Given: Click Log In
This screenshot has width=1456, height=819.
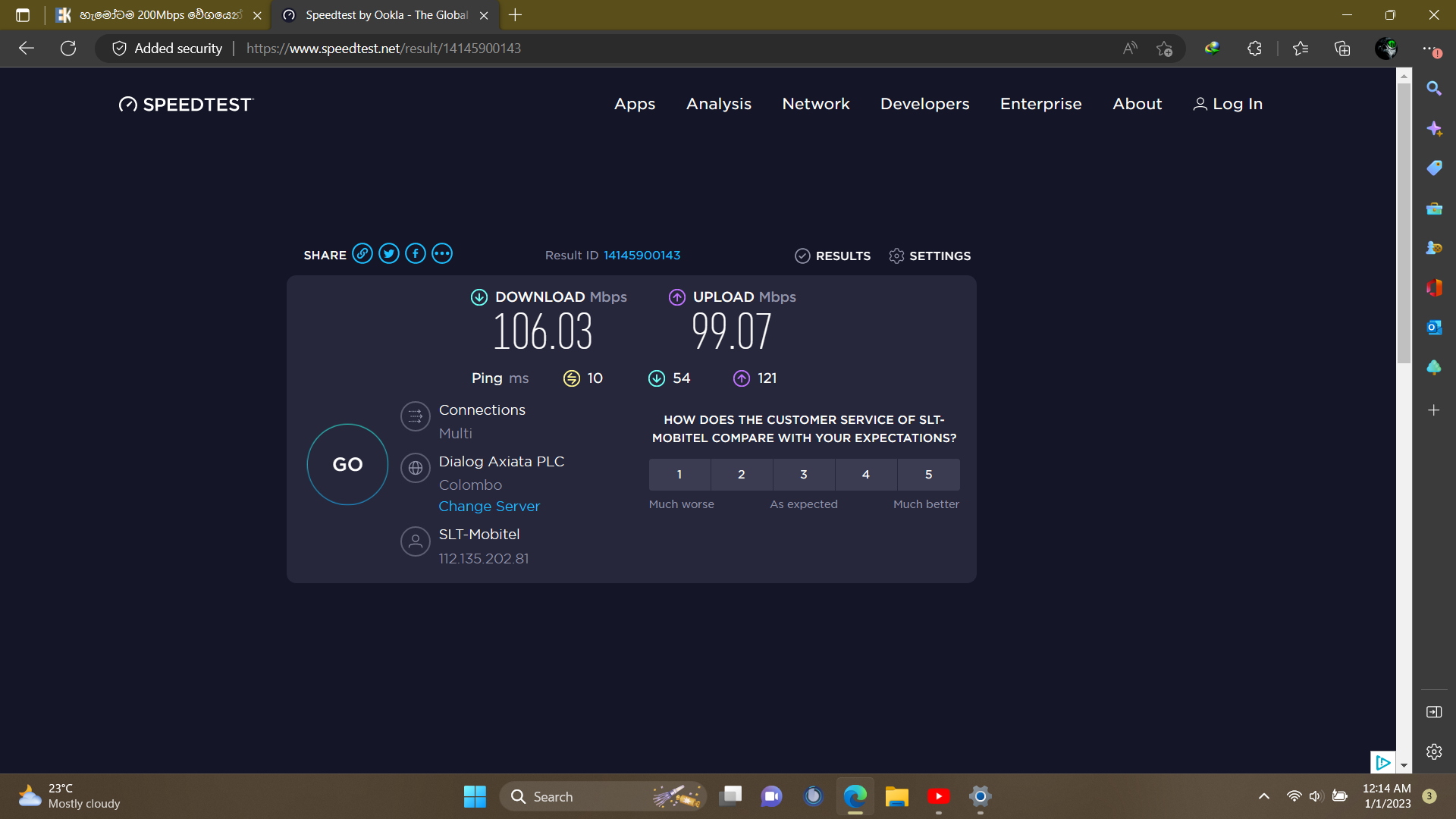Looking at the screenshot, I should click(1228, 104).
